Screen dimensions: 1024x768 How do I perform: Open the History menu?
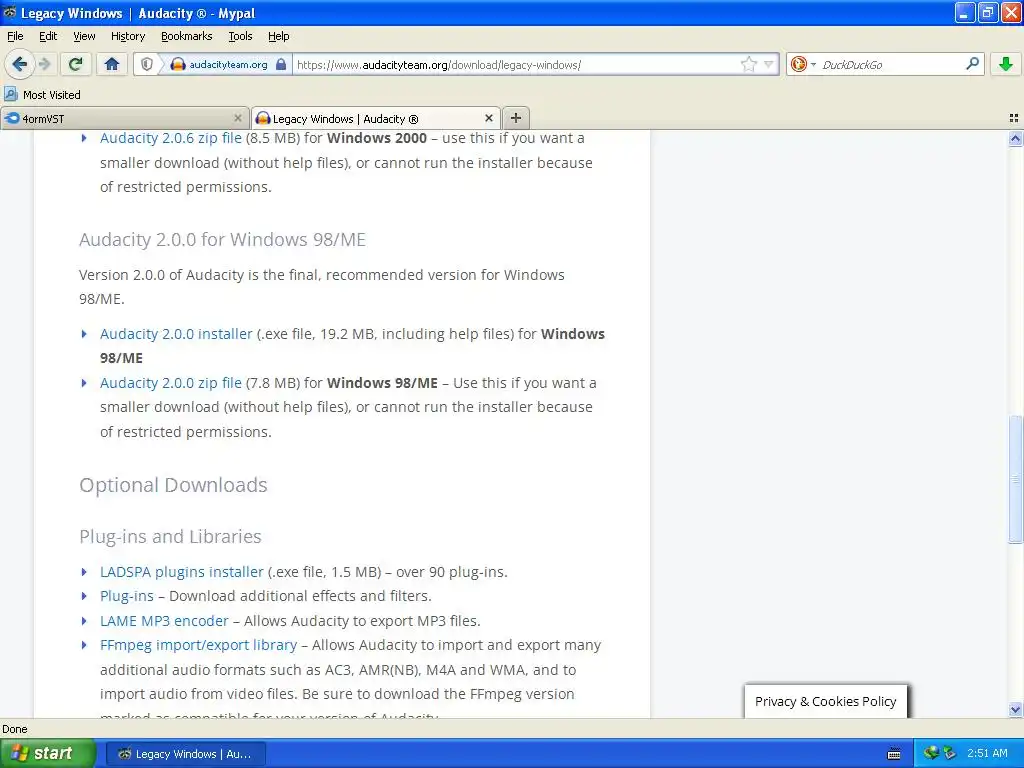click(x=128, y=36)
